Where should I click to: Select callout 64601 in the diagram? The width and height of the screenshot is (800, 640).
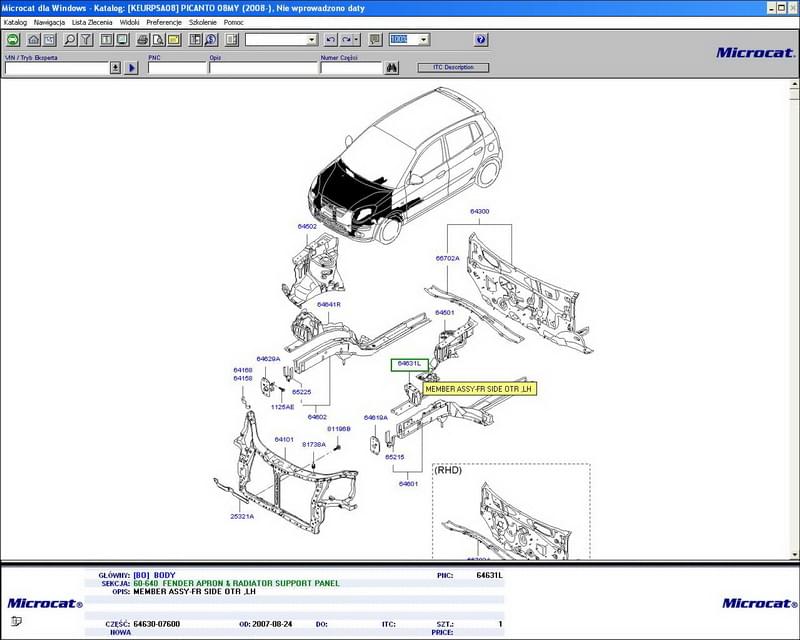tap(408, 484)
